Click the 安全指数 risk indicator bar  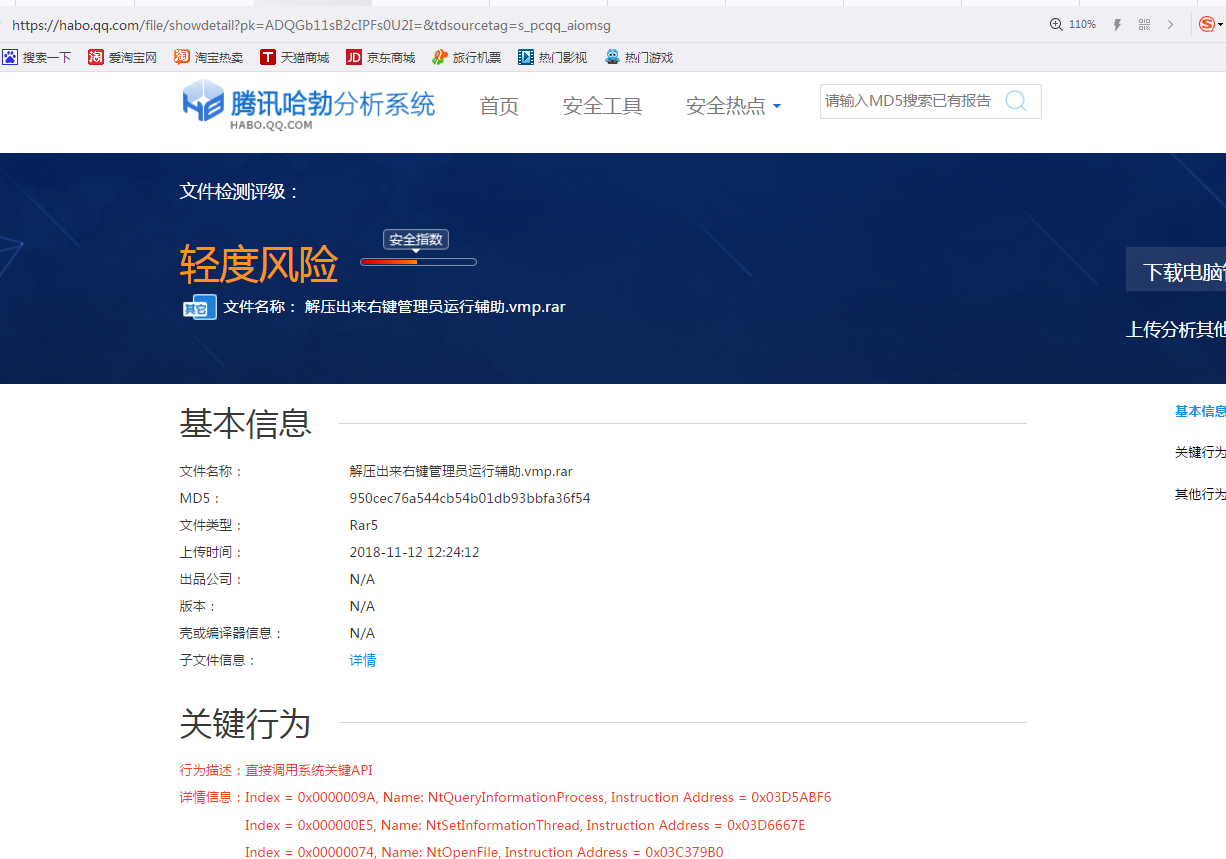[418, 262]
